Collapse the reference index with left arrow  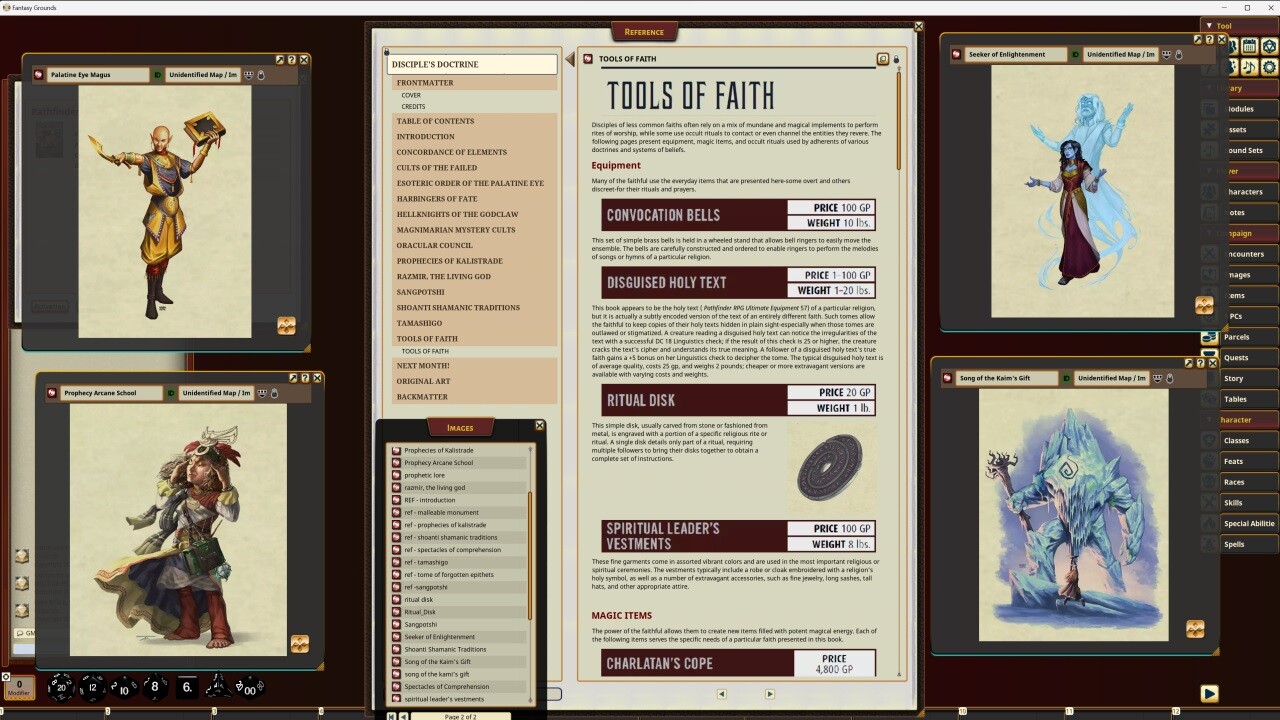coord(570,60)
